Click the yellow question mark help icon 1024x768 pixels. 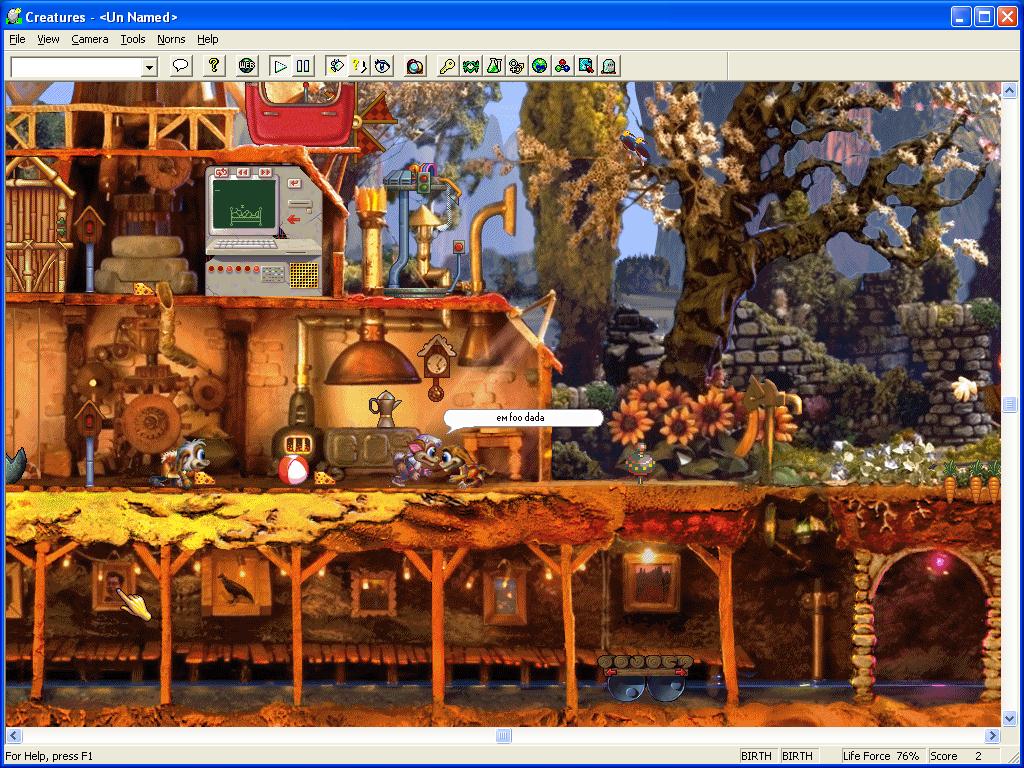tap(214, 66)
